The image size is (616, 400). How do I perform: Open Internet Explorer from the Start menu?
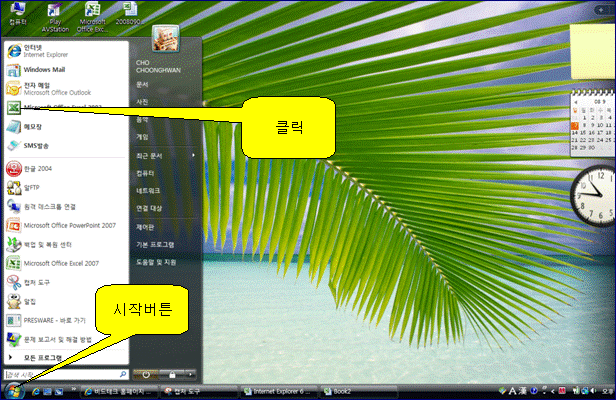pos(66,51)
